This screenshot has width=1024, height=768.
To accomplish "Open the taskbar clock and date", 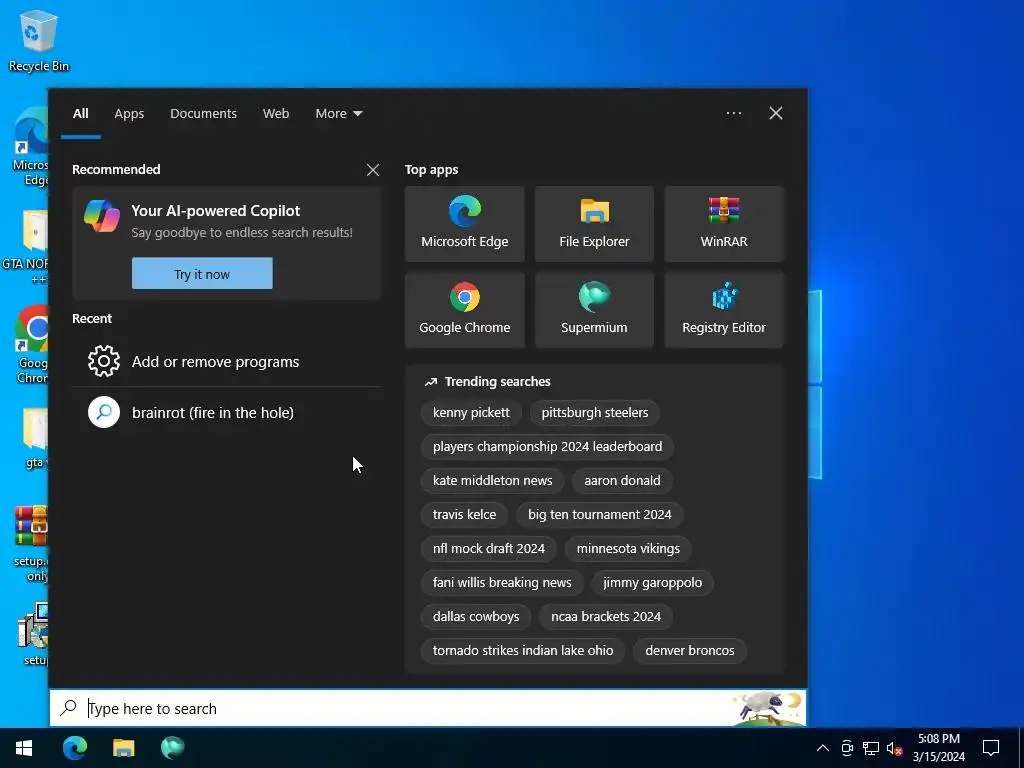I will pos(939,748).
